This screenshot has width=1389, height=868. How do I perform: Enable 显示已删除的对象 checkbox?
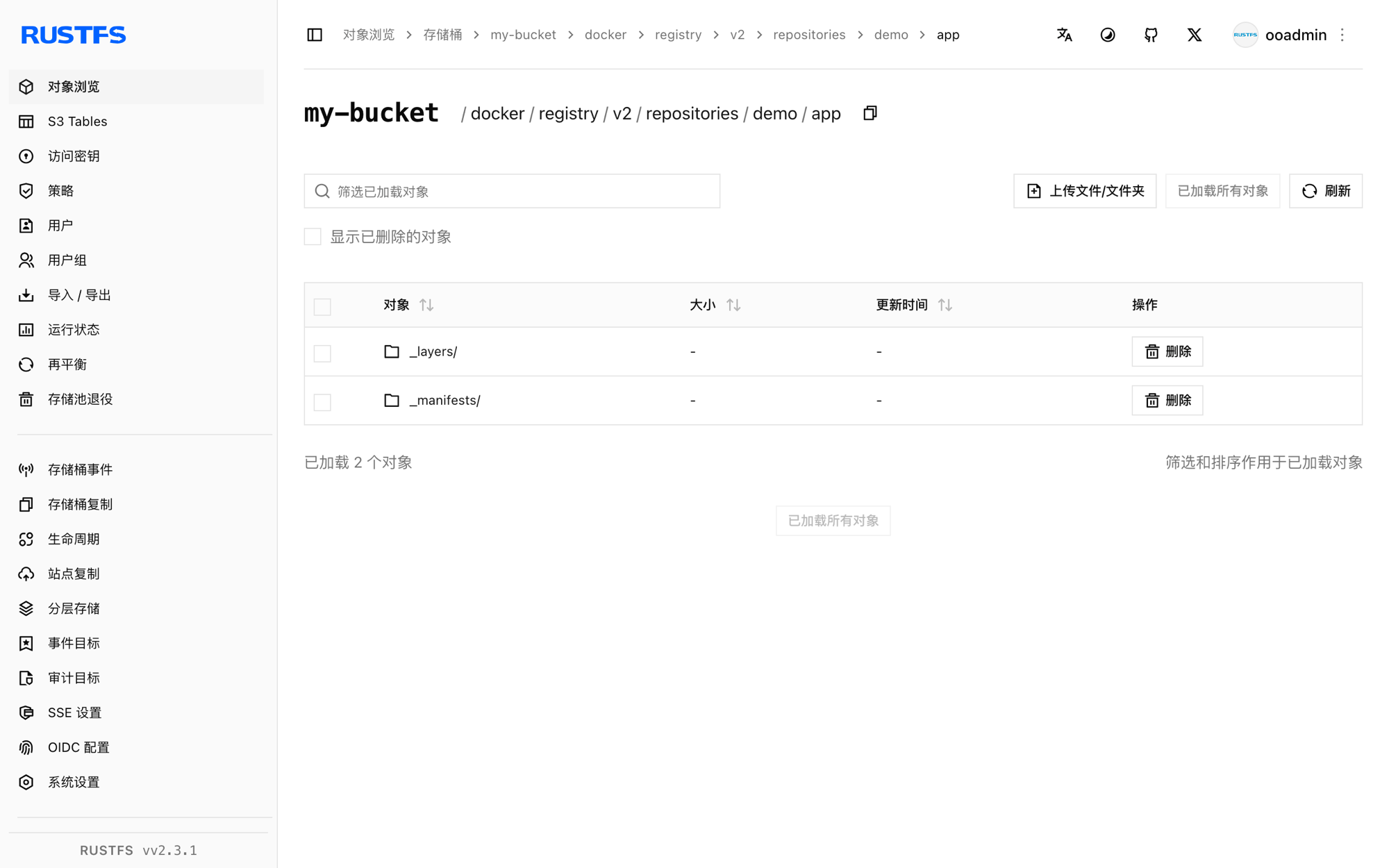tap(313, 237)
